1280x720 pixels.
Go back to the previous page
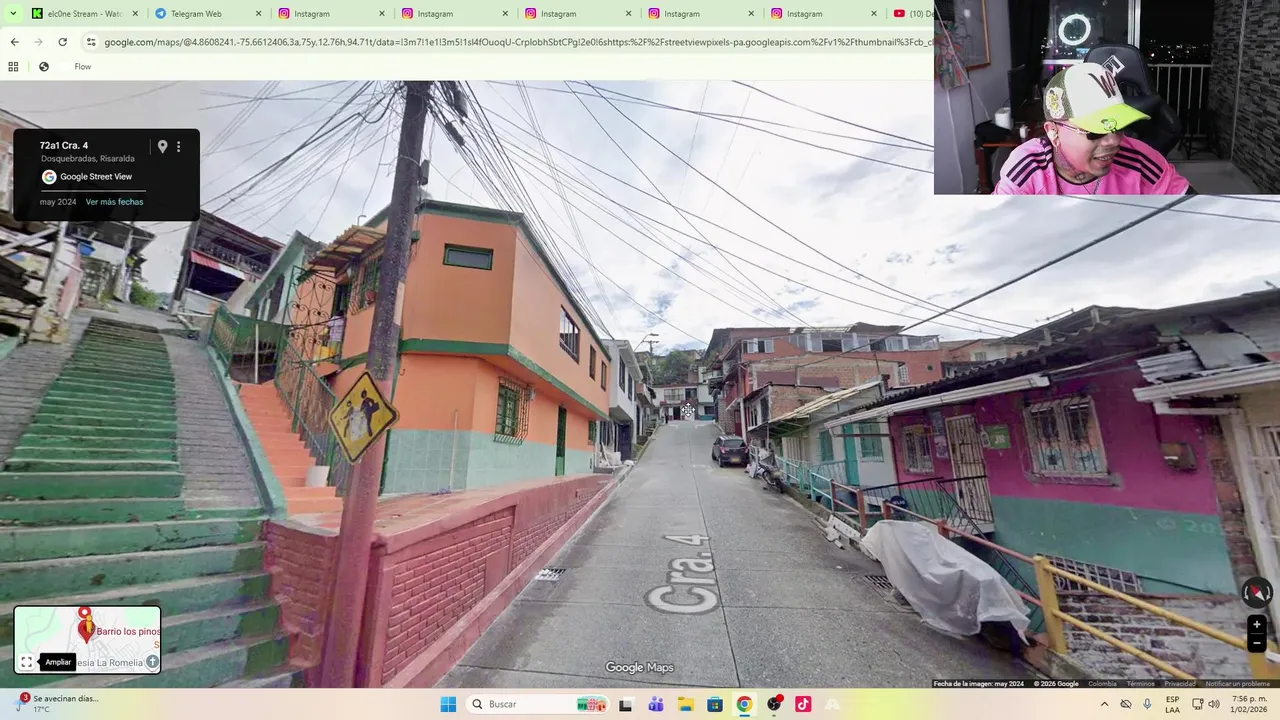pos(14,42)
